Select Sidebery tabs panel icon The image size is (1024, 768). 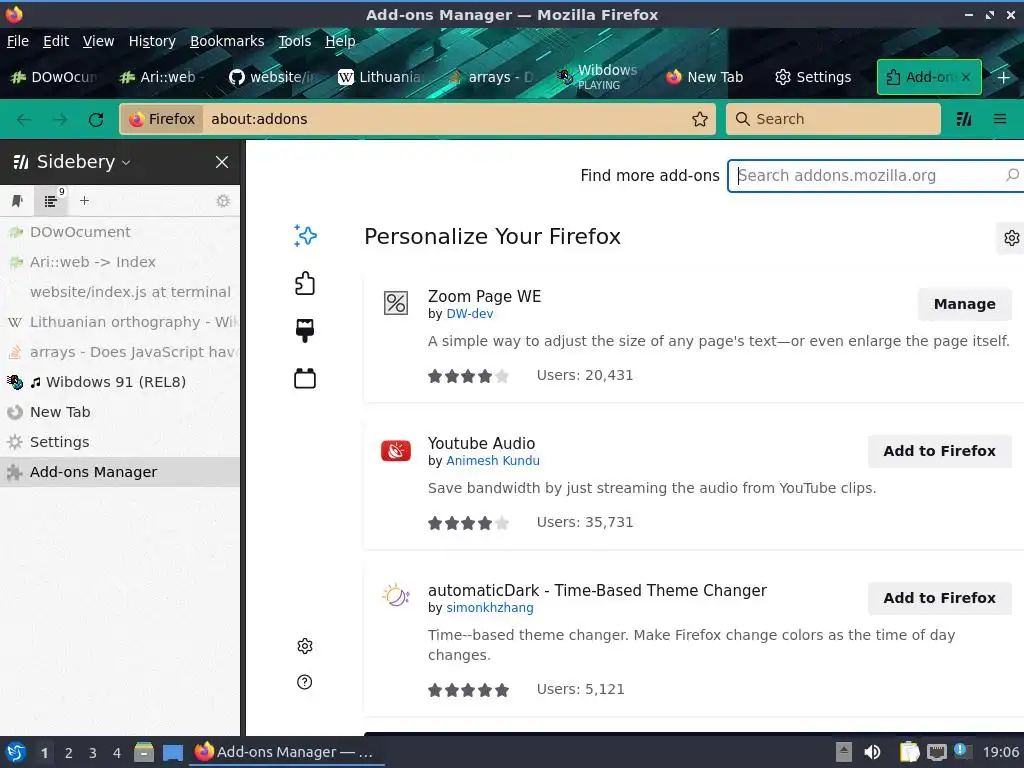[x=51, y=200]
